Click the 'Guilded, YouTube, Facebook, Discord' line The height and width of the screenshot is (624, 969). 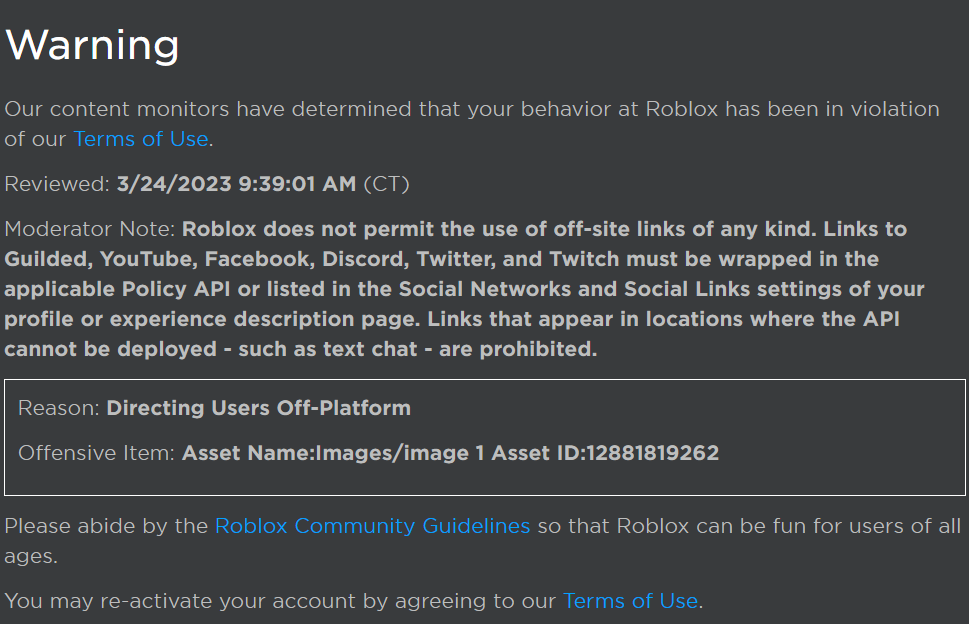[441, 259]
